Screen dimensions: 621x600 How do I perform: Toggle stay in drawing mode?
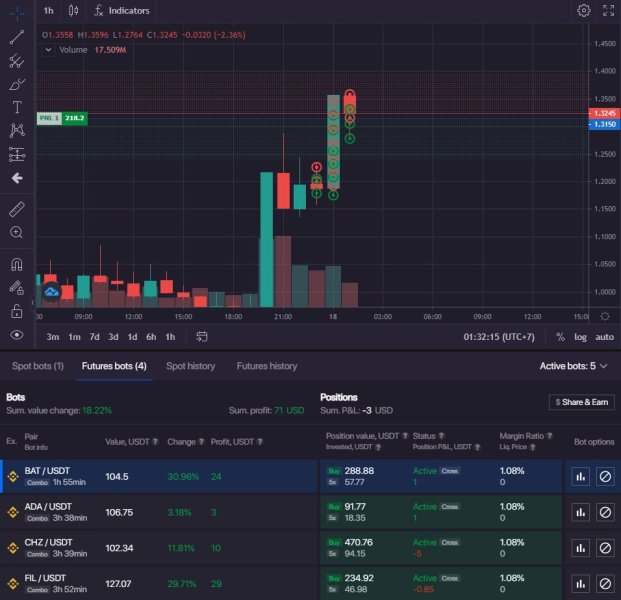(x=17, y=288)
